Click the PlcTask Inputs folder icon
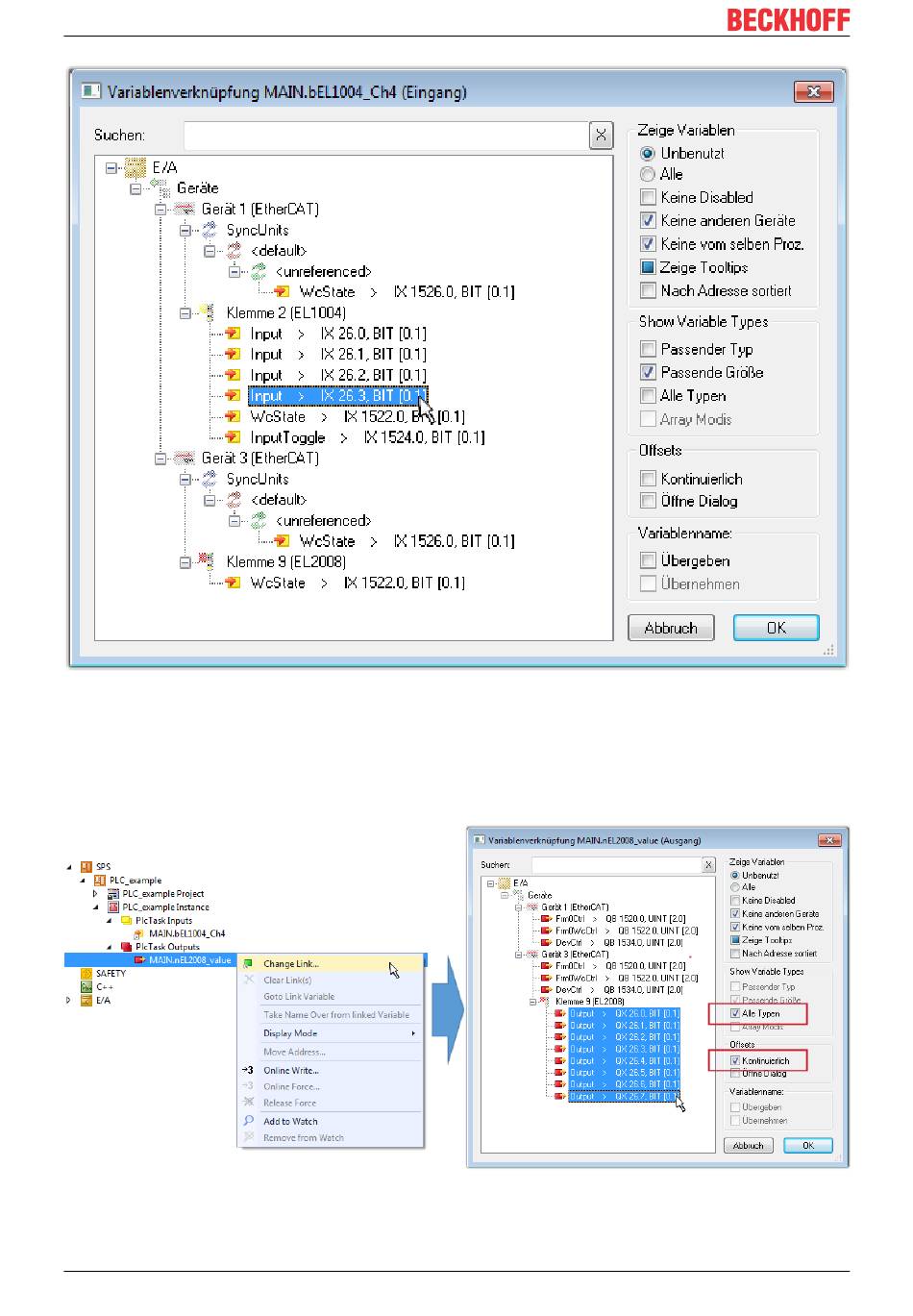This screenshot has width=913, height=1316. (127, 920)
